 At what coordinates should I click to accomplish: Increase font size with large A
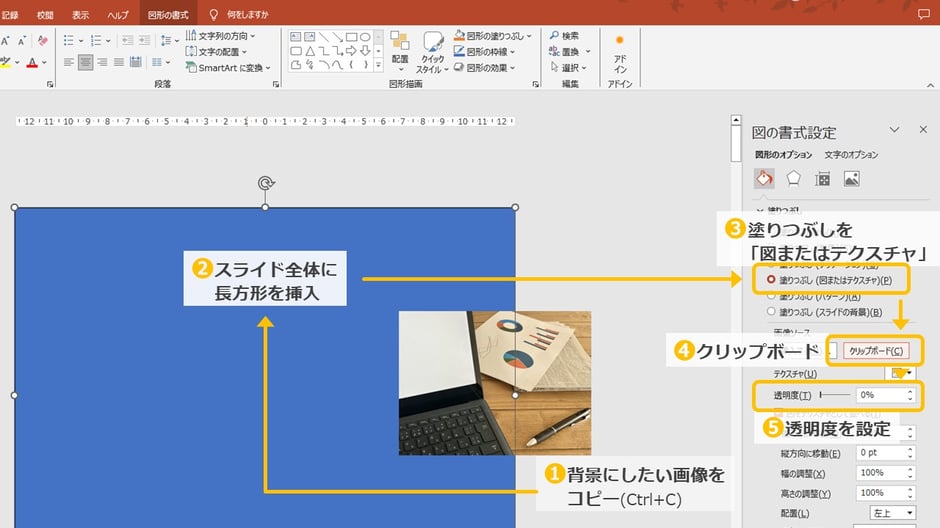pos(5,41)
